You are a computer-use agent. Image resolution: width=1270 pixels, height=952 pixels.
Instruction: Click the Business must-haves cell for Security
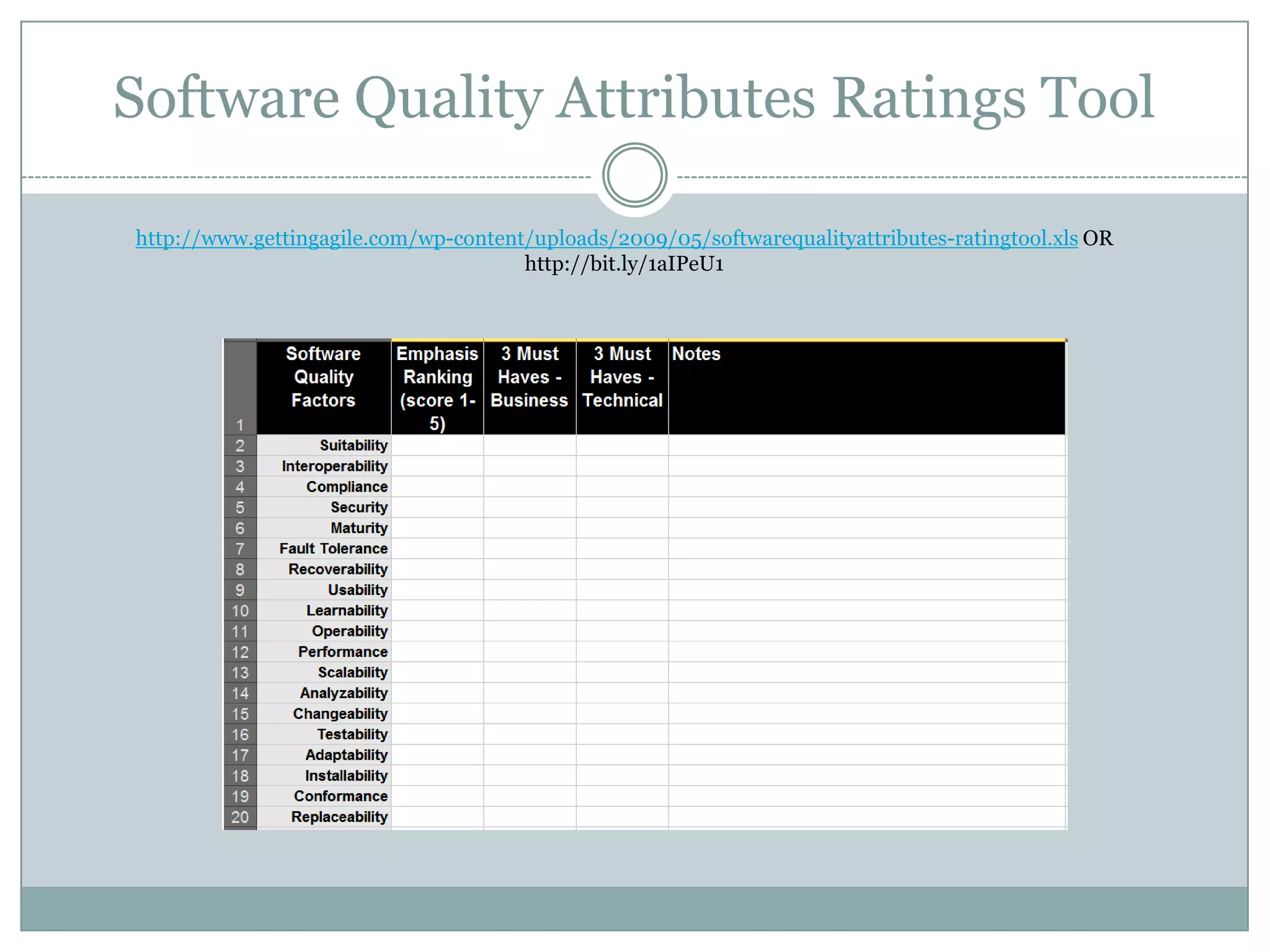point(530,508)
